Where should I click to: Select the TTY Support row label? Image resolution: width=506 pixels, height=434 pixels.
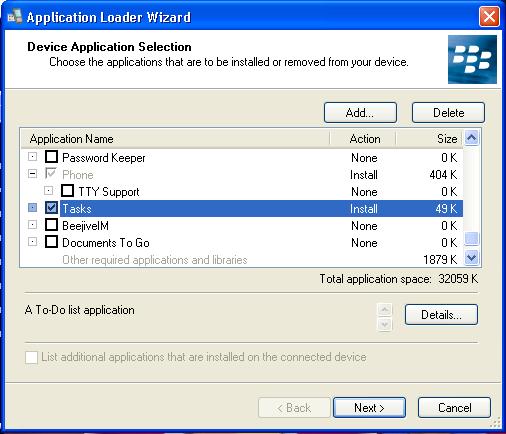tap(109, 192)
